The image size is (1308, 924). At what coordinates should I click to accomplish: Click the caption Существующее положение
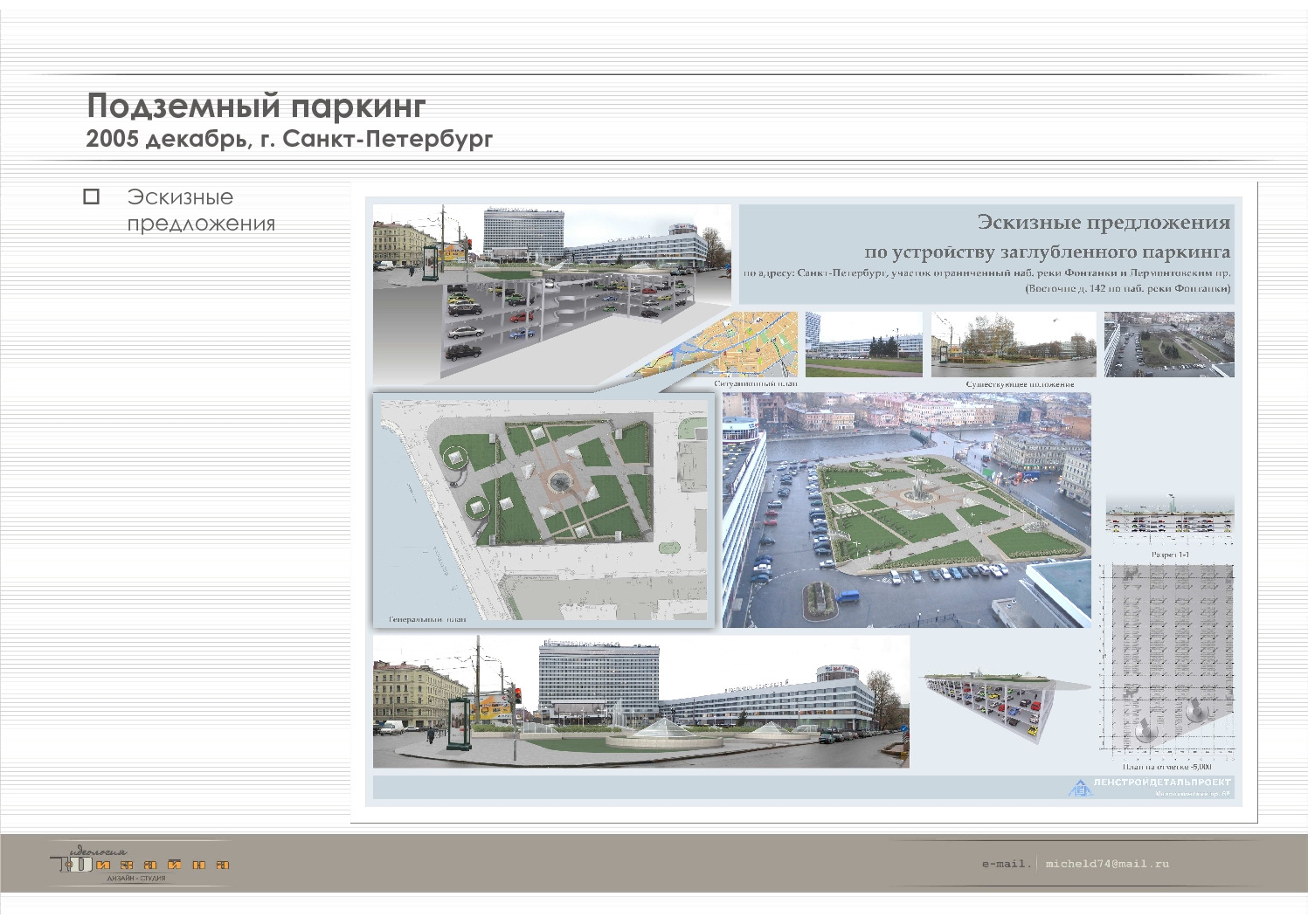[1020, 384]
